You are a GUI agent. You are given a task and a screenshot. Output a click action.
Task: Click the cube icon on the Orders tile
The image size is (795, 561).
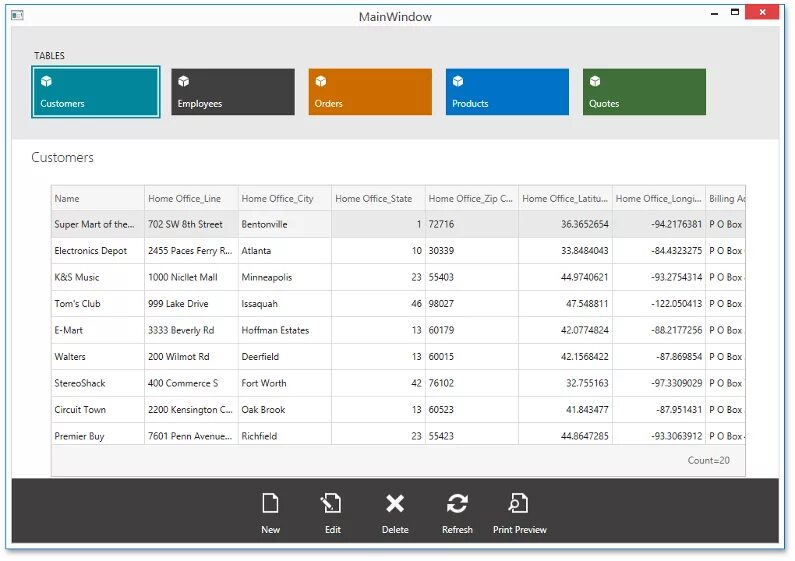click(x=321, y=81)
